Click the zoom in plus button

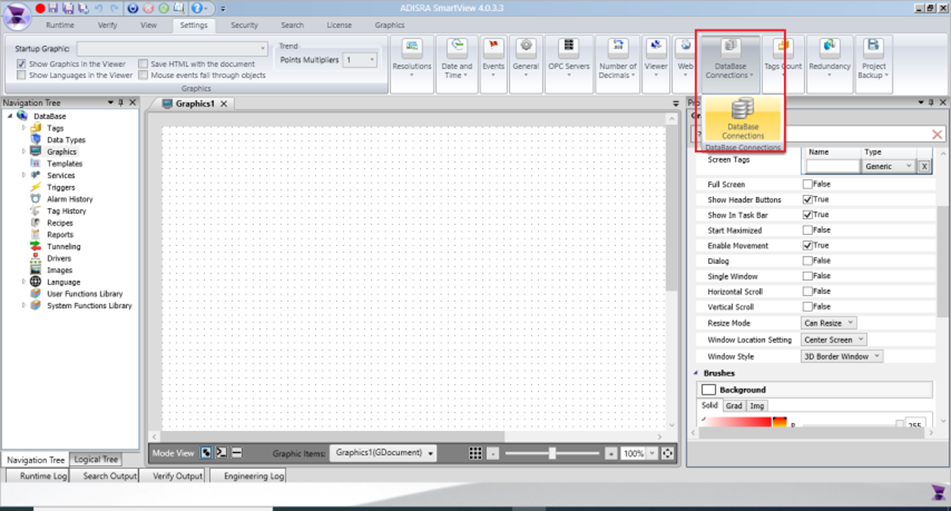pos(611,453)
